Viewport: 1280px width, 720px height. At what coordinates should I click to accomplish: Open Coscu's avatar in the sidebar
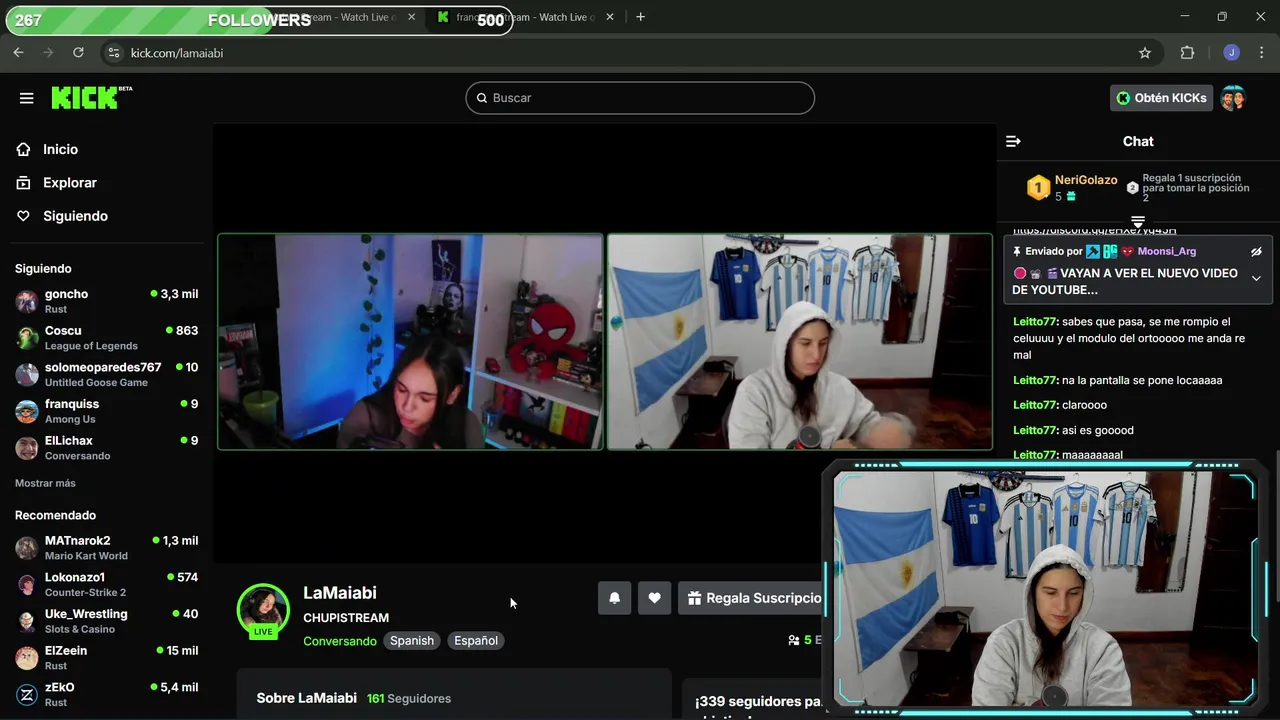[27, 338]
